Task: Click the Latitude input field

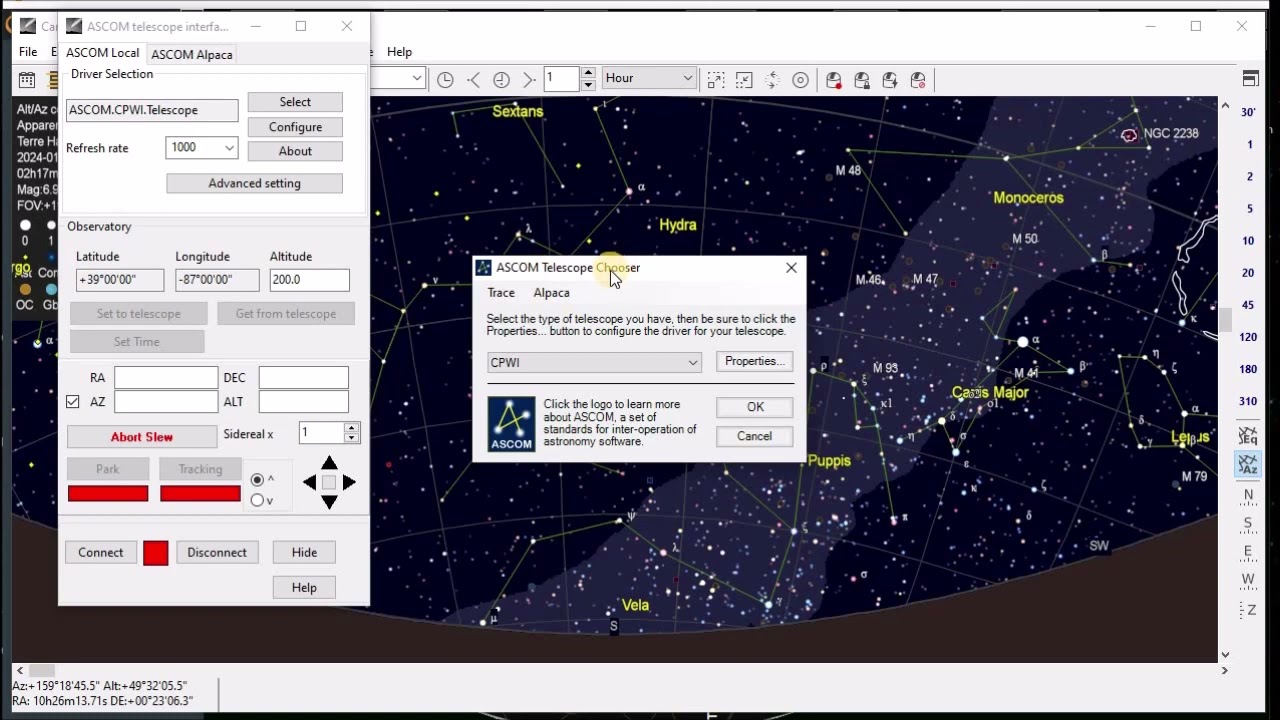Action: [120, 280]
